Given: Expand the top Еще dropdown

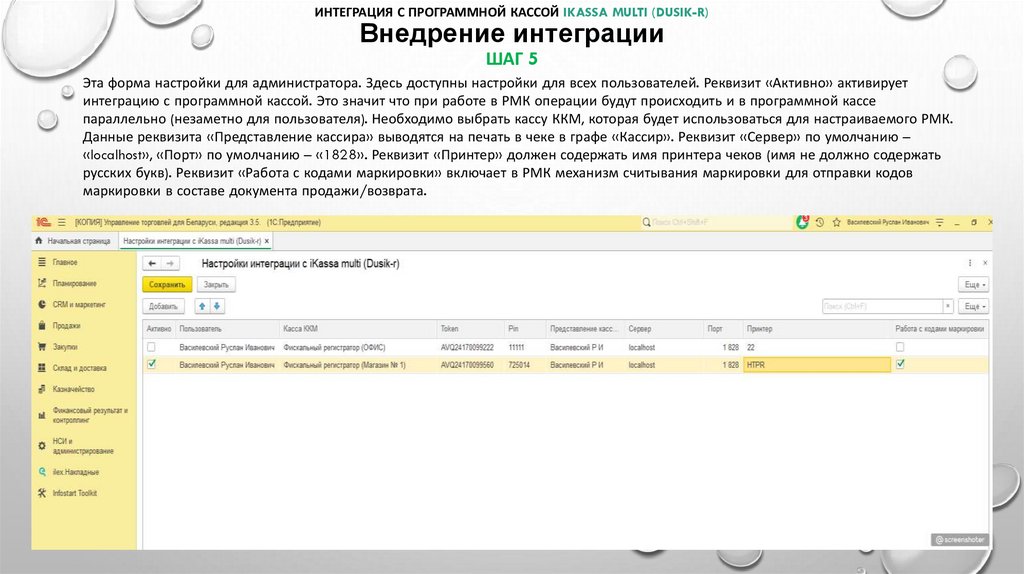Looking at the screenshot, I should (x=974, y=285).
